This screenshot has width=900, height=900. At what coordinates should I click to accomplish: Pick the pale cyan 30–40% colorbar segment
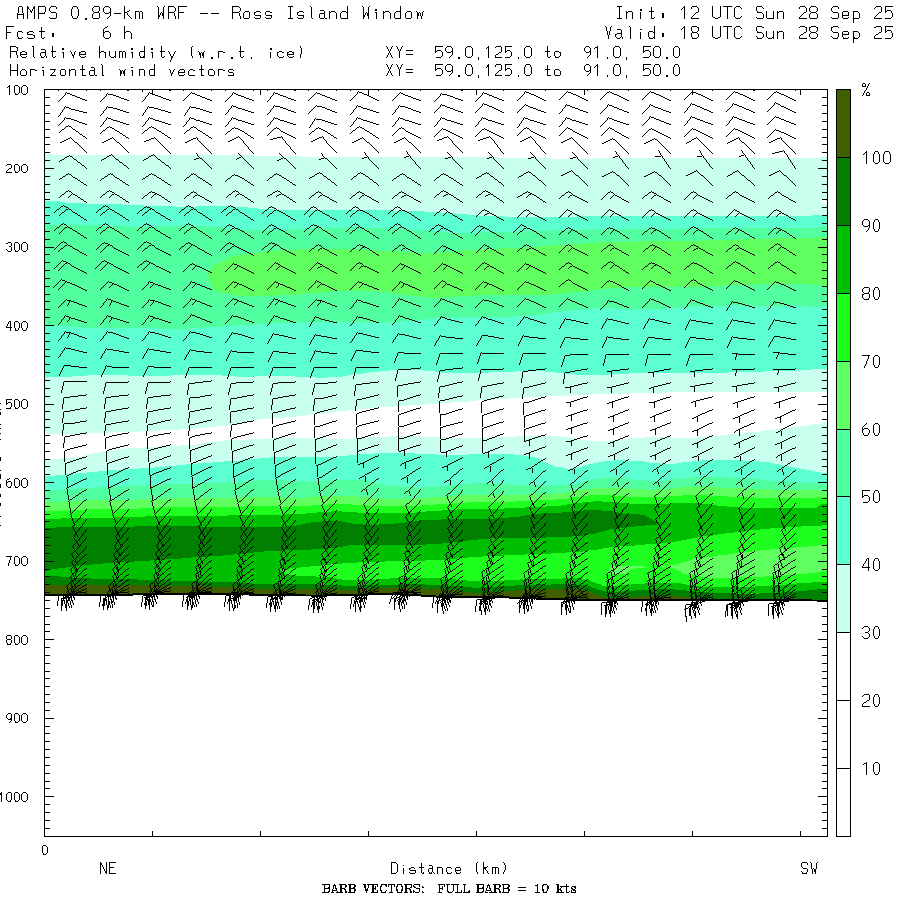(x=843, y=598)
